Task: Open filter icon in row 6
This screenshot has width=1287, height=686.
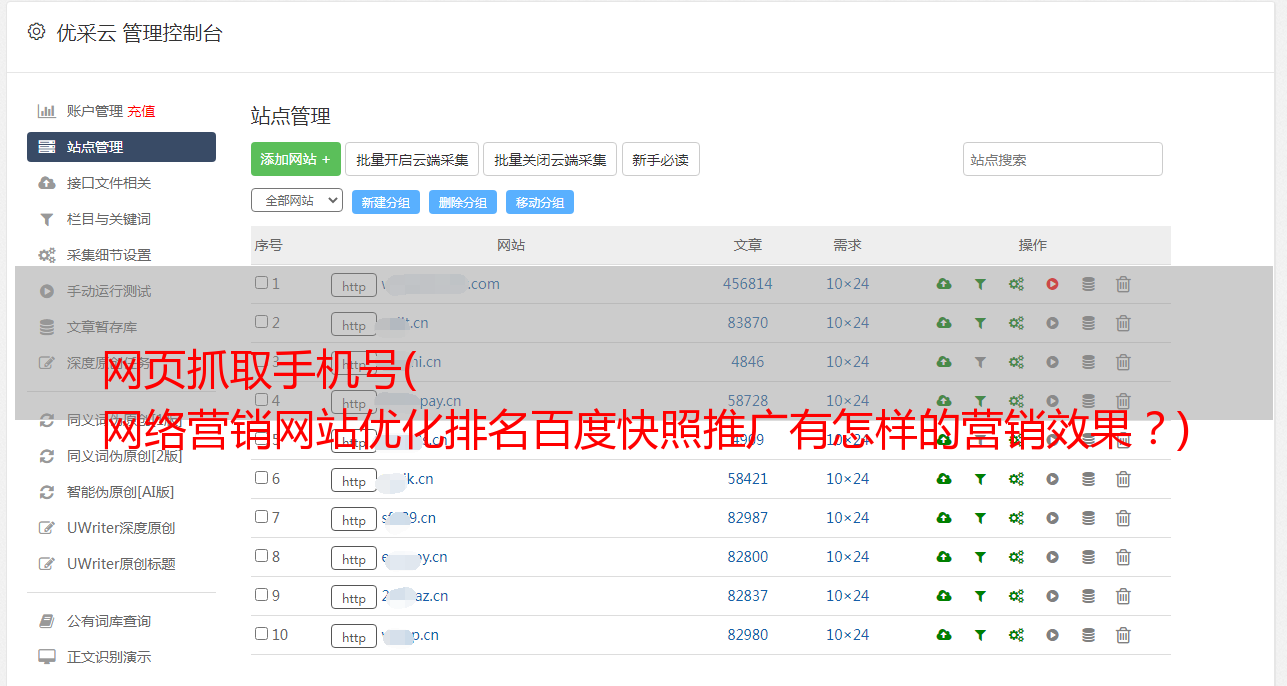Action: [x=980, y=479]
